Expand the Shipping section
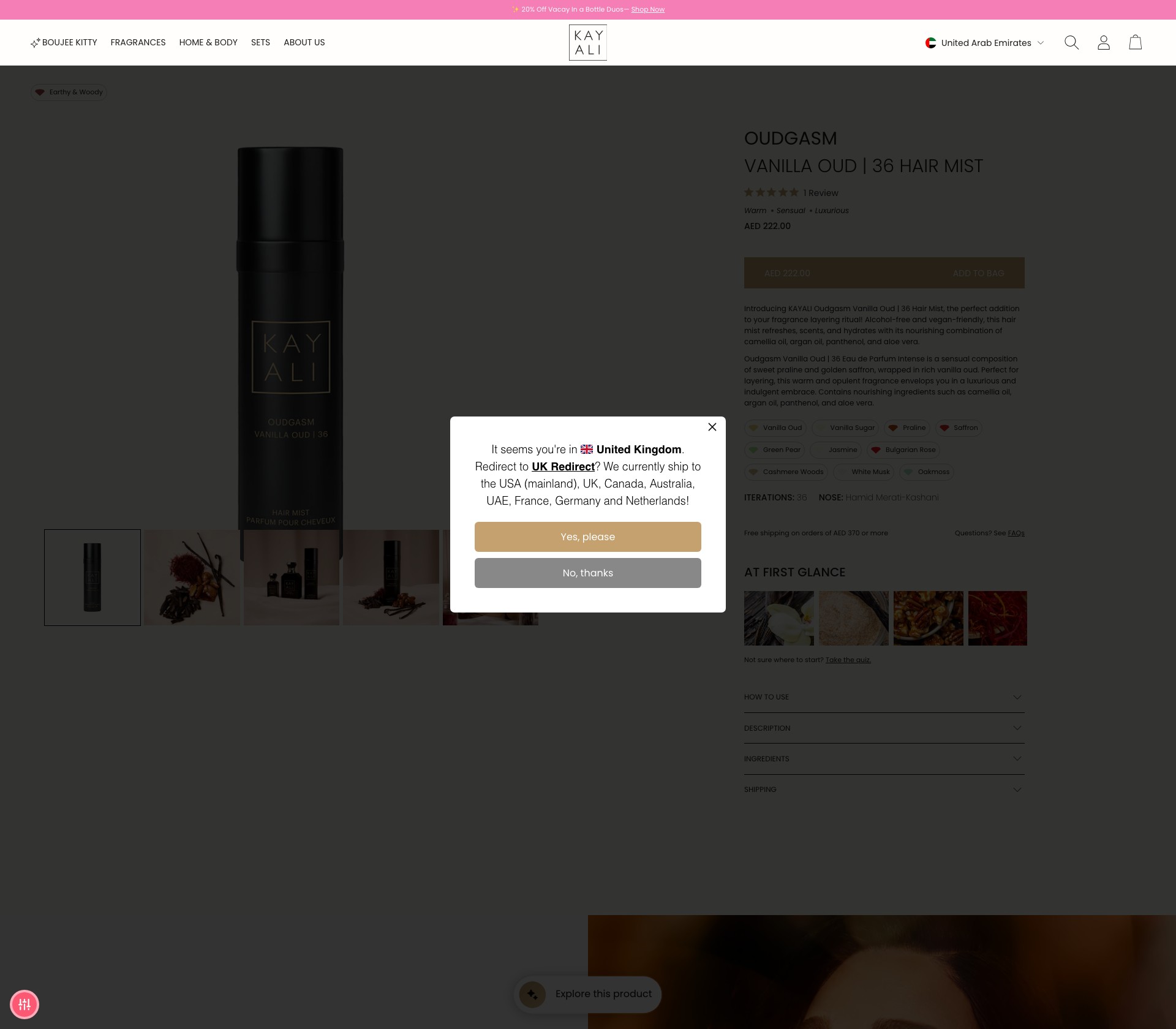1176x1029 pixels. coord(884,790)
